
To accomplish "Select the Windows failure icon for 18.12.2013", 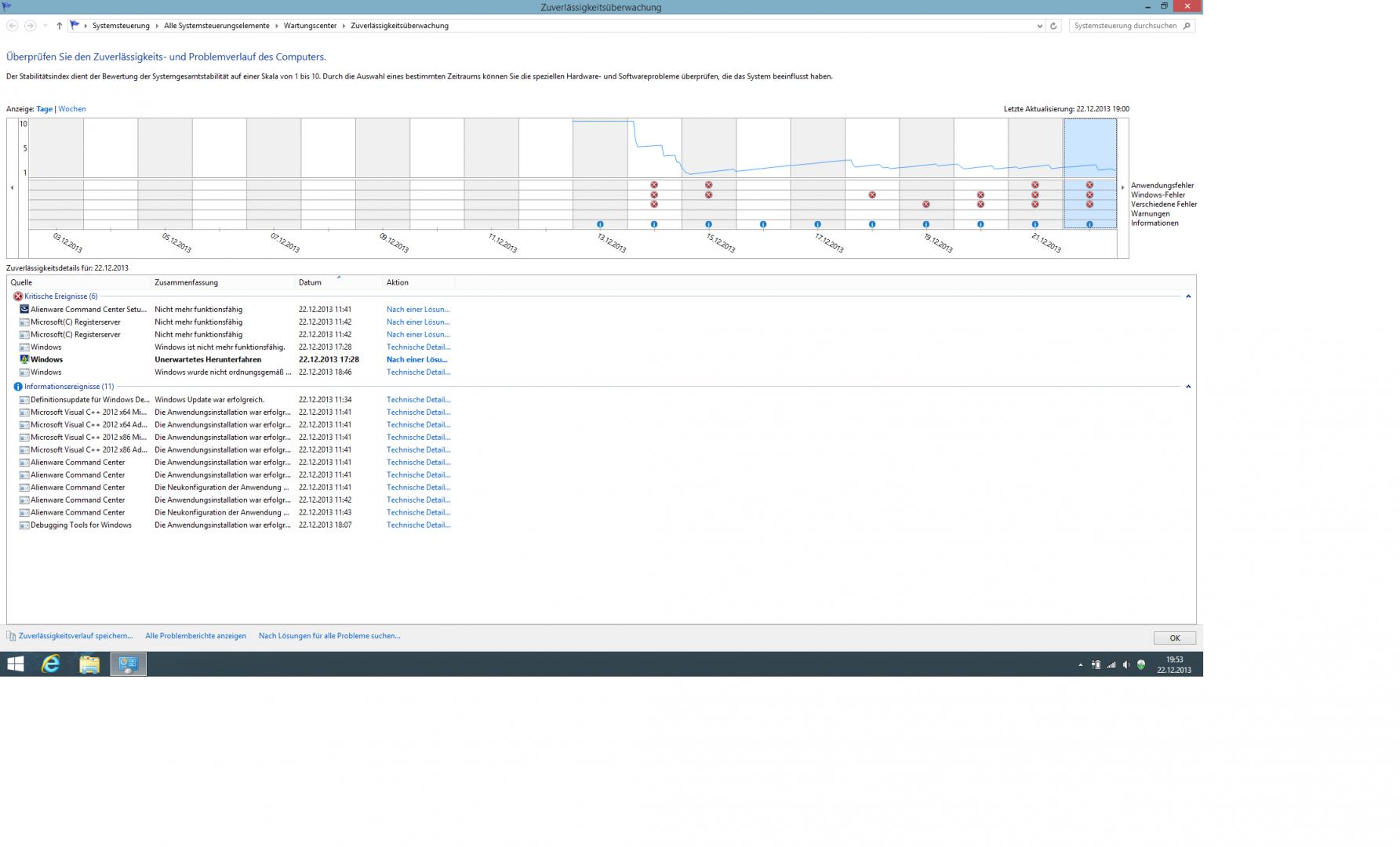I will (x=872, y=194).
